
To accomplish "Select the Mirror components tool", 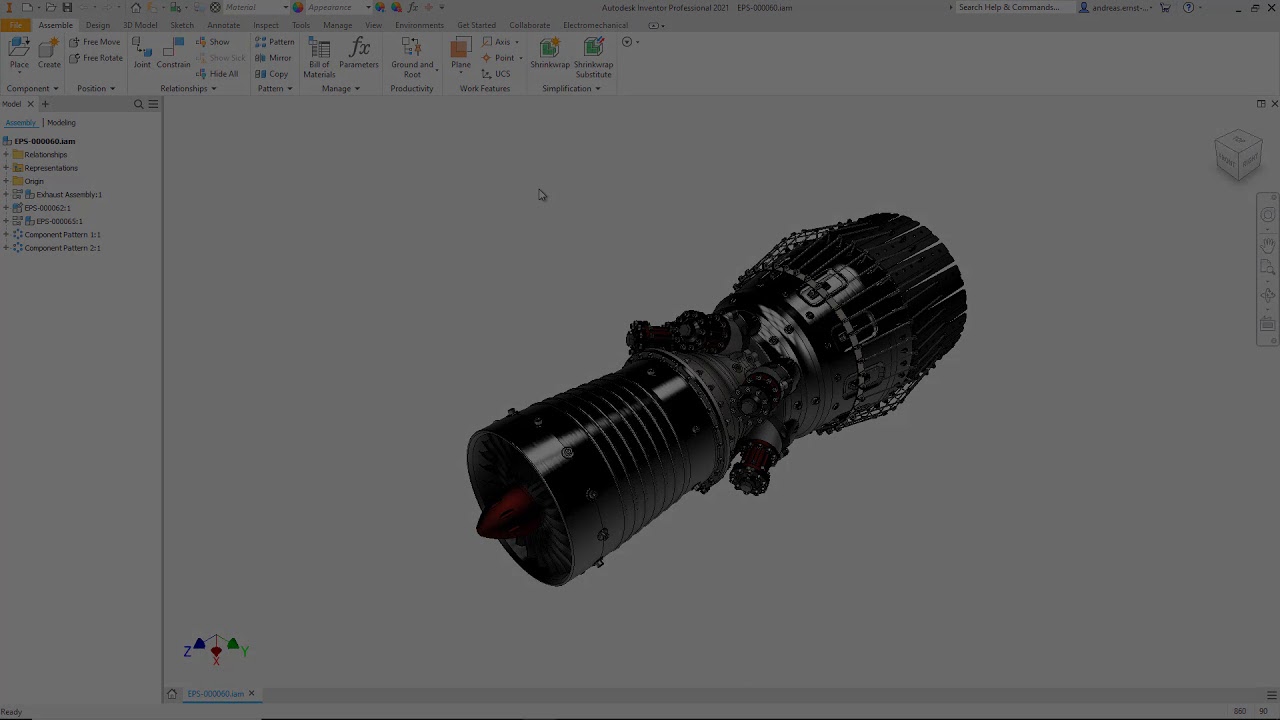I will click(273, 58).
